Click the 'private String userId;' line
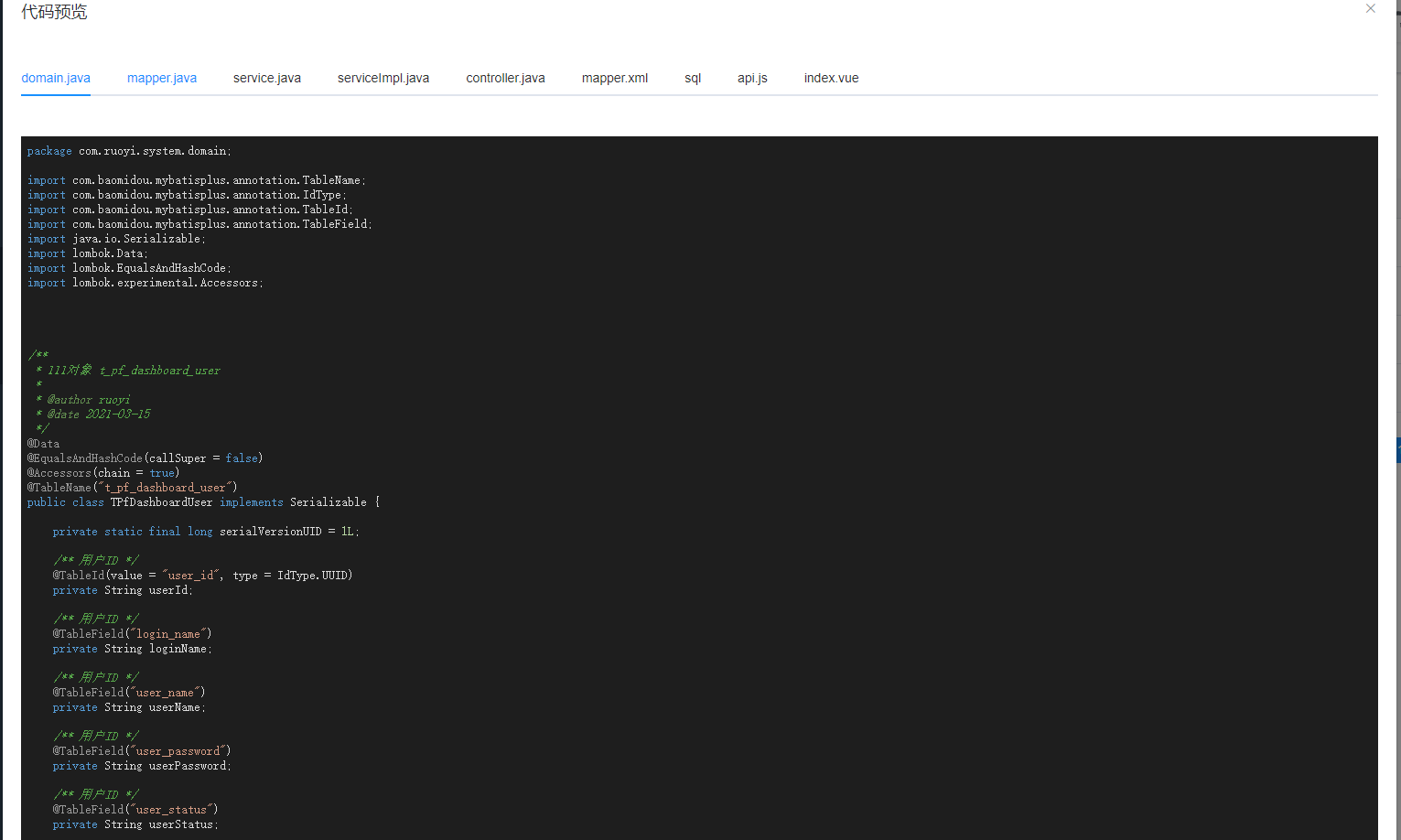This screenshot has height=840, width=1401. 123,590
